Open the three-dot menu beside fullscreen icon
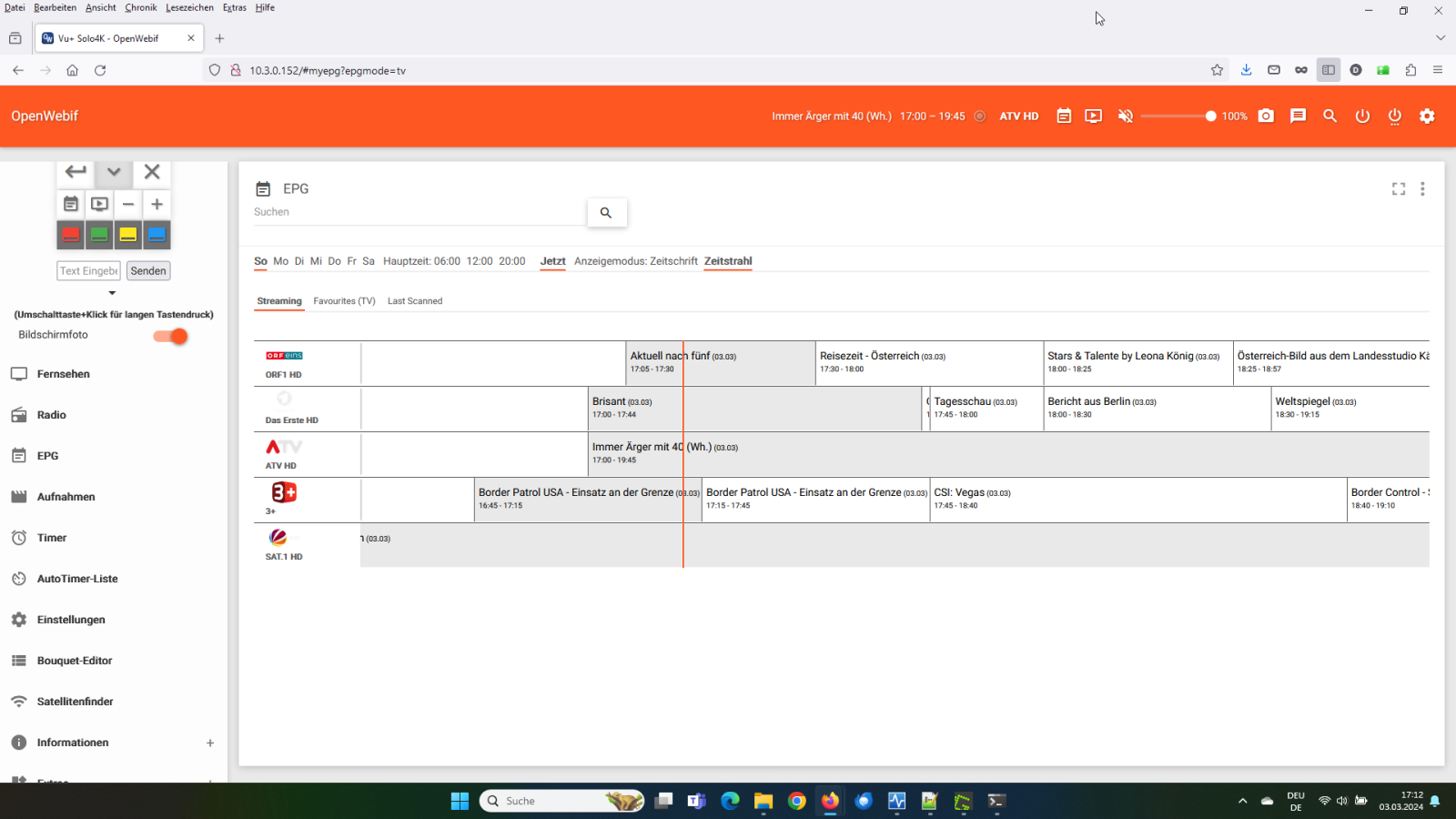This screenshot has width=1456, height=819. click(x=1423, y=188)
